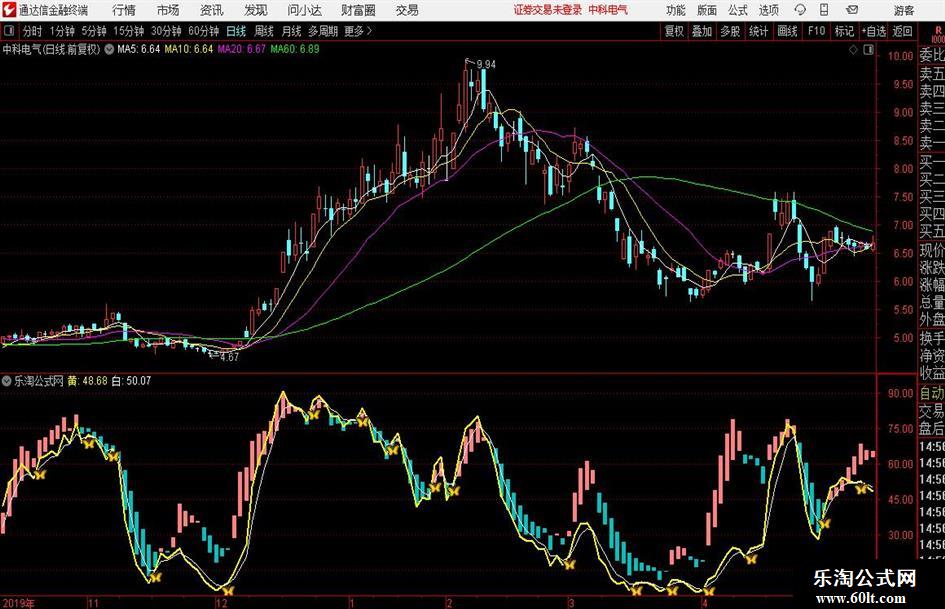Switch to the 周线 weekly period
The width and height of the screenshot is (945, 609).
pos(263,31)
